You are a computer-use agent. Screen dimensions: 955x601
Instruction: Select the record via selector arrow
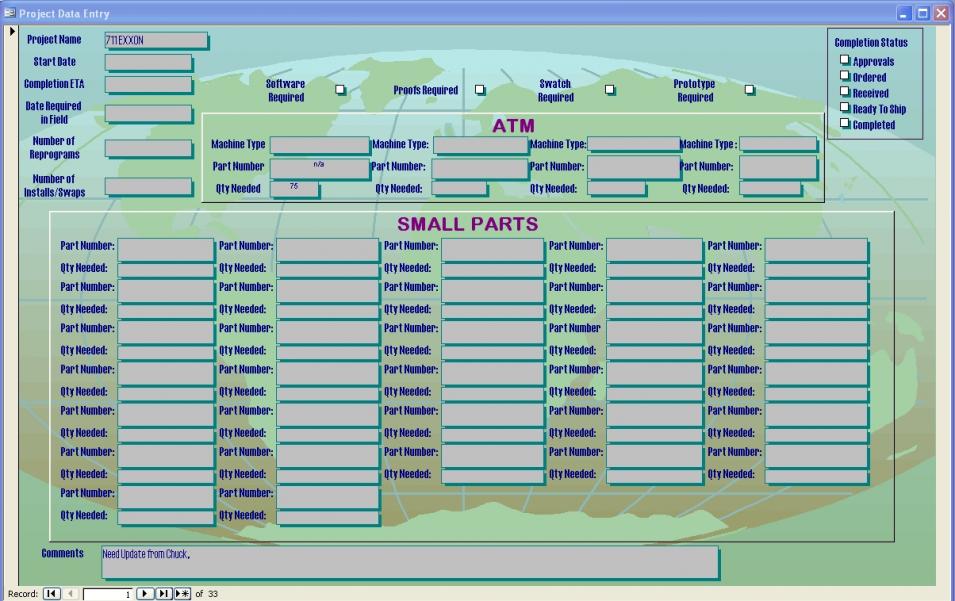tap(12, 31)
